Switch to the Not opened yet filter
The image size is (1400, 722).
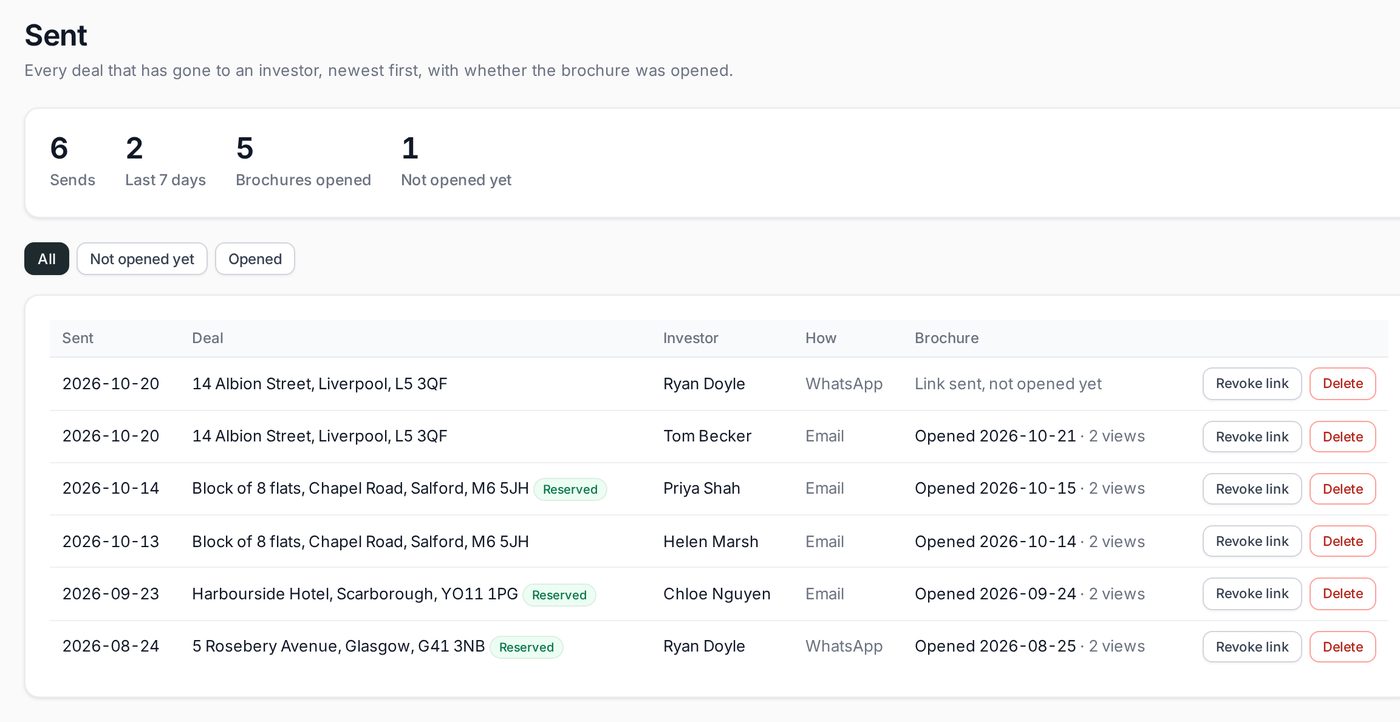click(142, 259)
